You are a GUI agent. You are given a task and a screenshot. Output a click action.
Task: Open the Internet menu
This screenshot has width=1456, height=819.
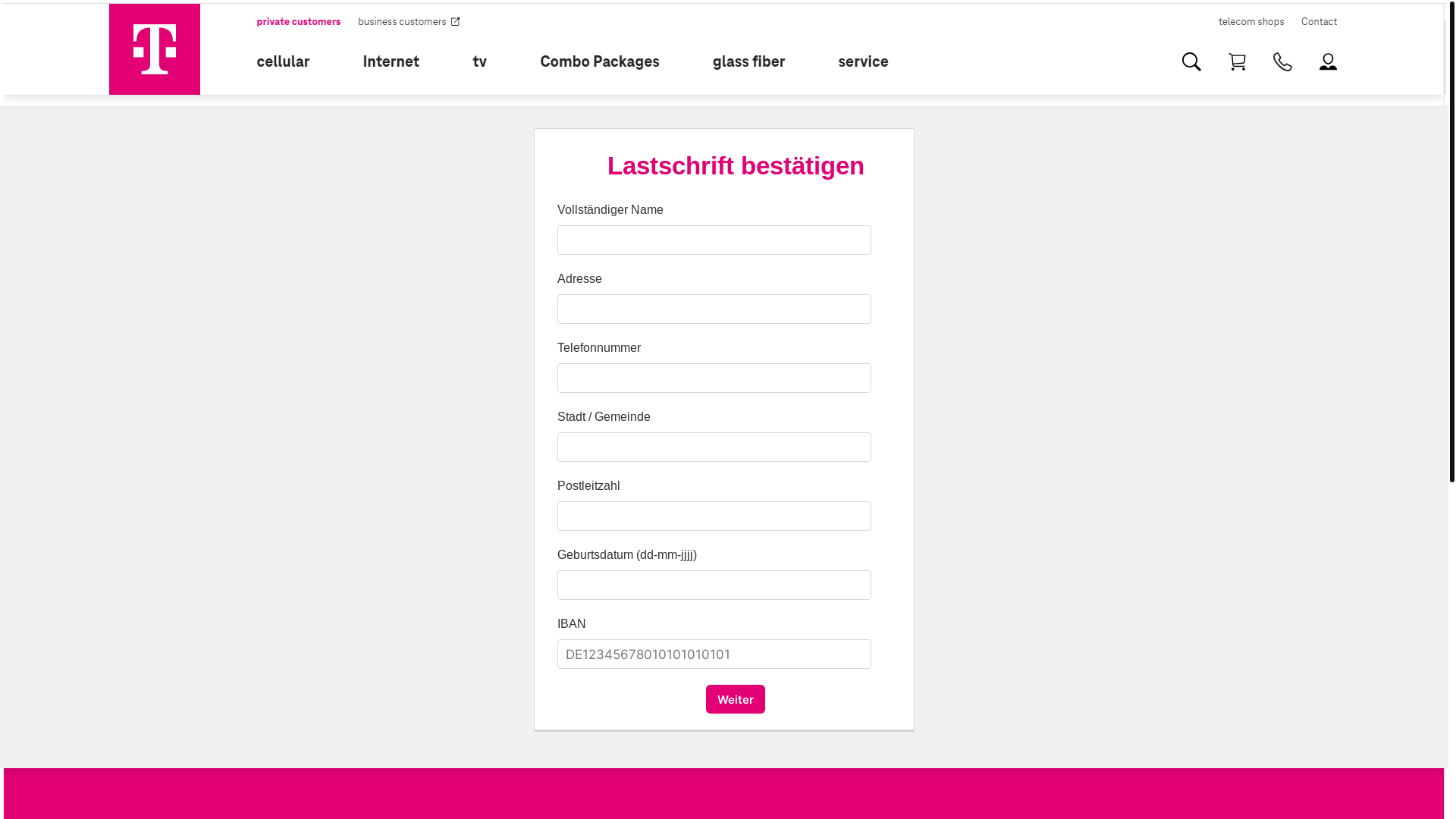(391, 61)
